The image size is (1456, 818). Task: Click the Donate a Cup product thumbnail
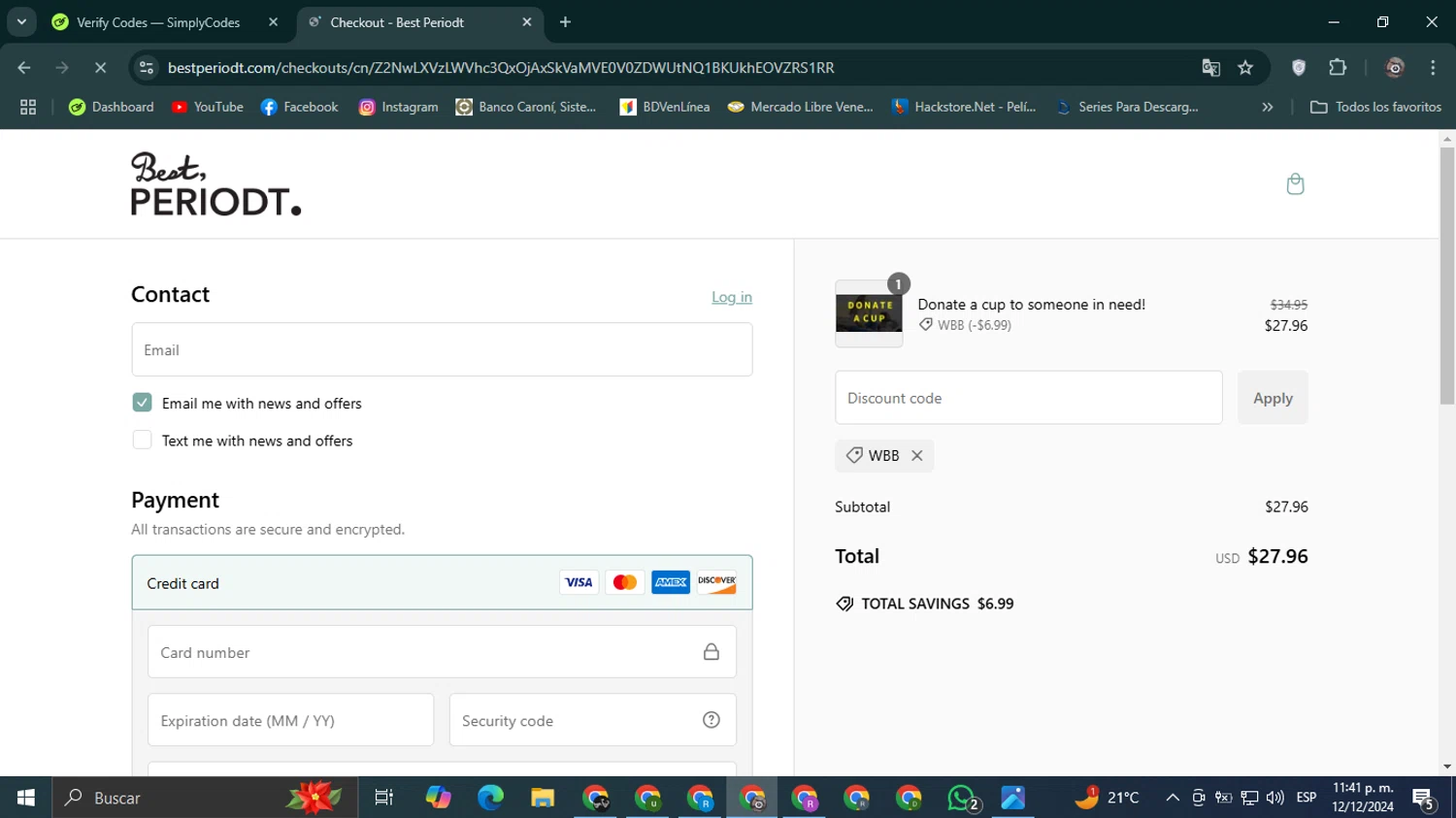869,313
